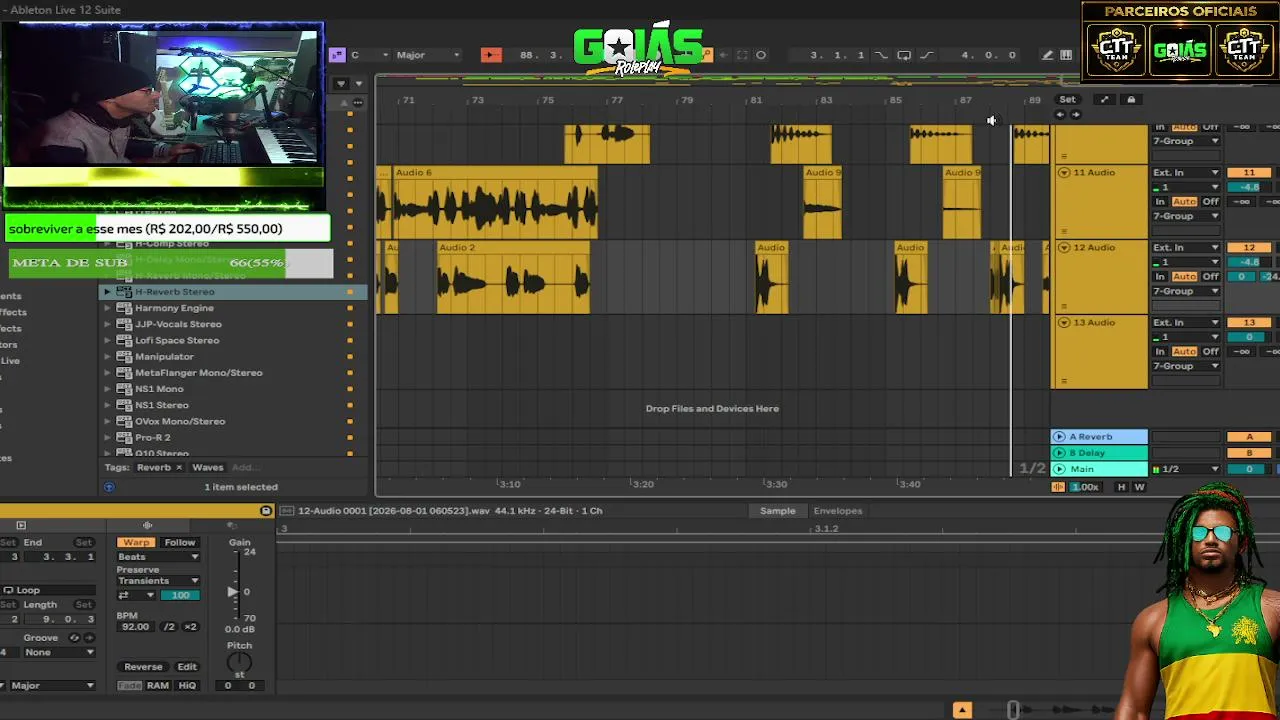Click the session record circle button
The image size is (1280, 720).
[x=761, y=55]
